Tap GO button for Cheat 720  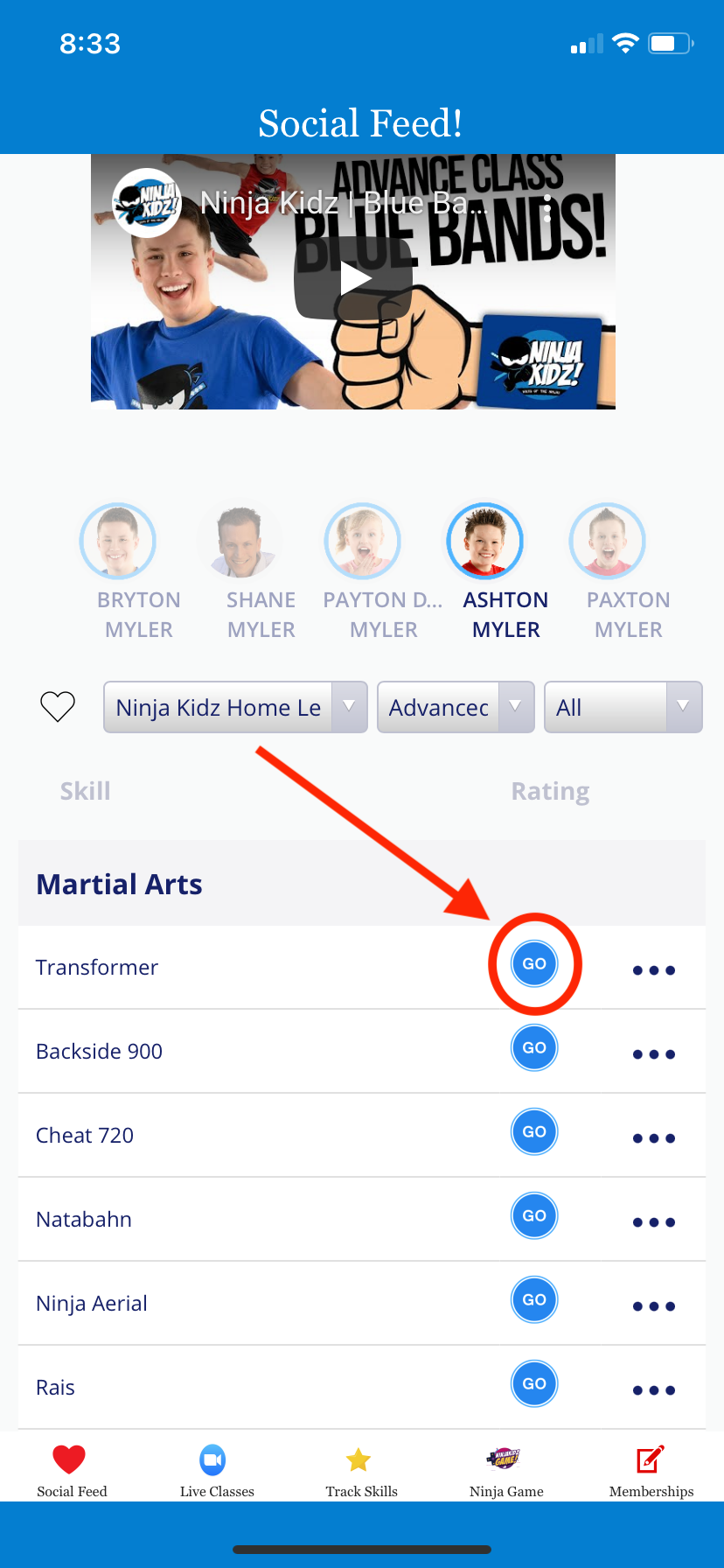tap(534, 1131)
